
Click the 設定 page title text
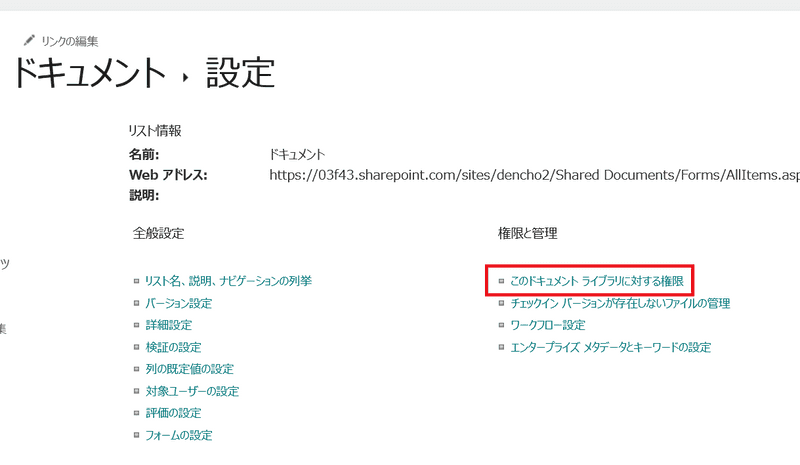point(240,73)
